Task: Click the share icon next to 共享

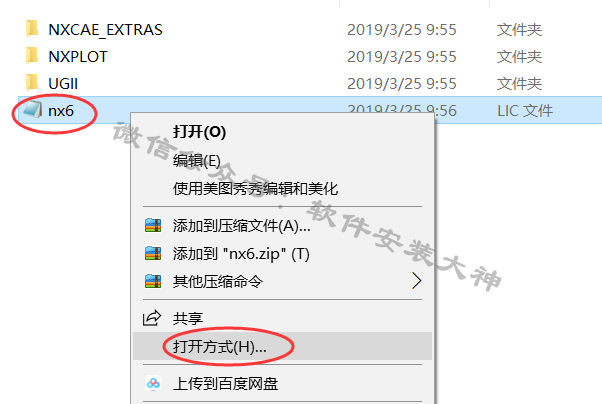Action: [x=152, y=318]
